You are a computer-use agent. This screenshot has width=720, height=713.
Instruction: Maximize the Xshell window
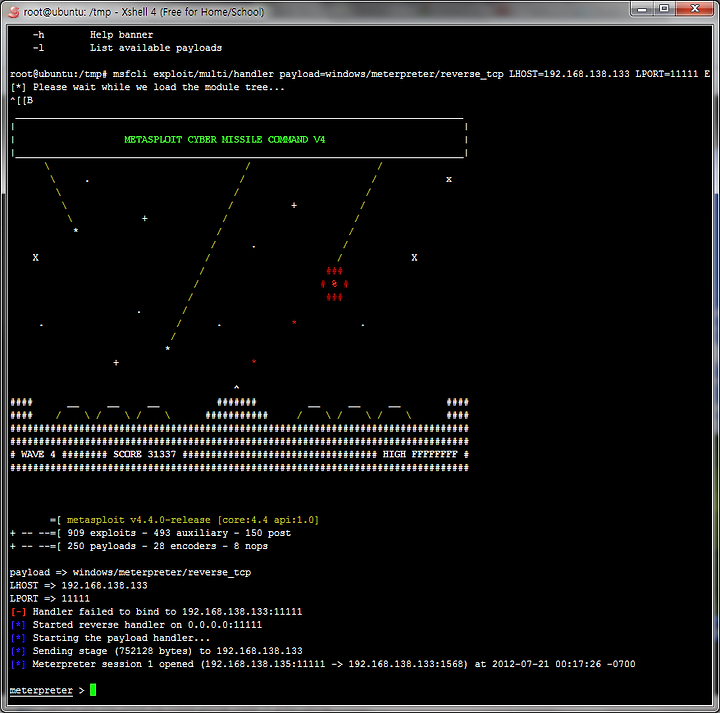(664, 9)
